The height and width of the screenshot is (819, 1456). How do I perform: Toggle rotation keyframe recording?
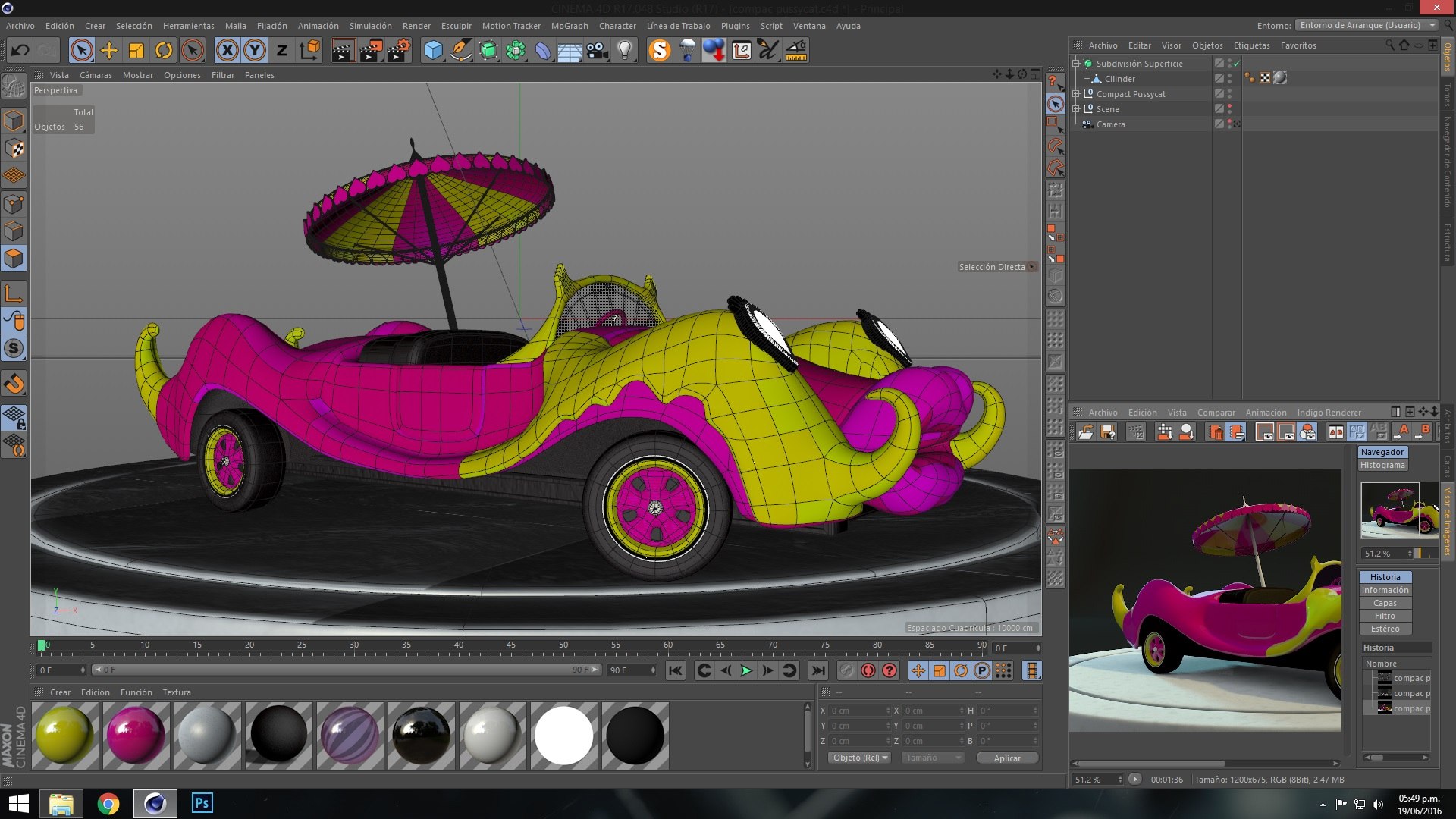[x=961, y=670]
